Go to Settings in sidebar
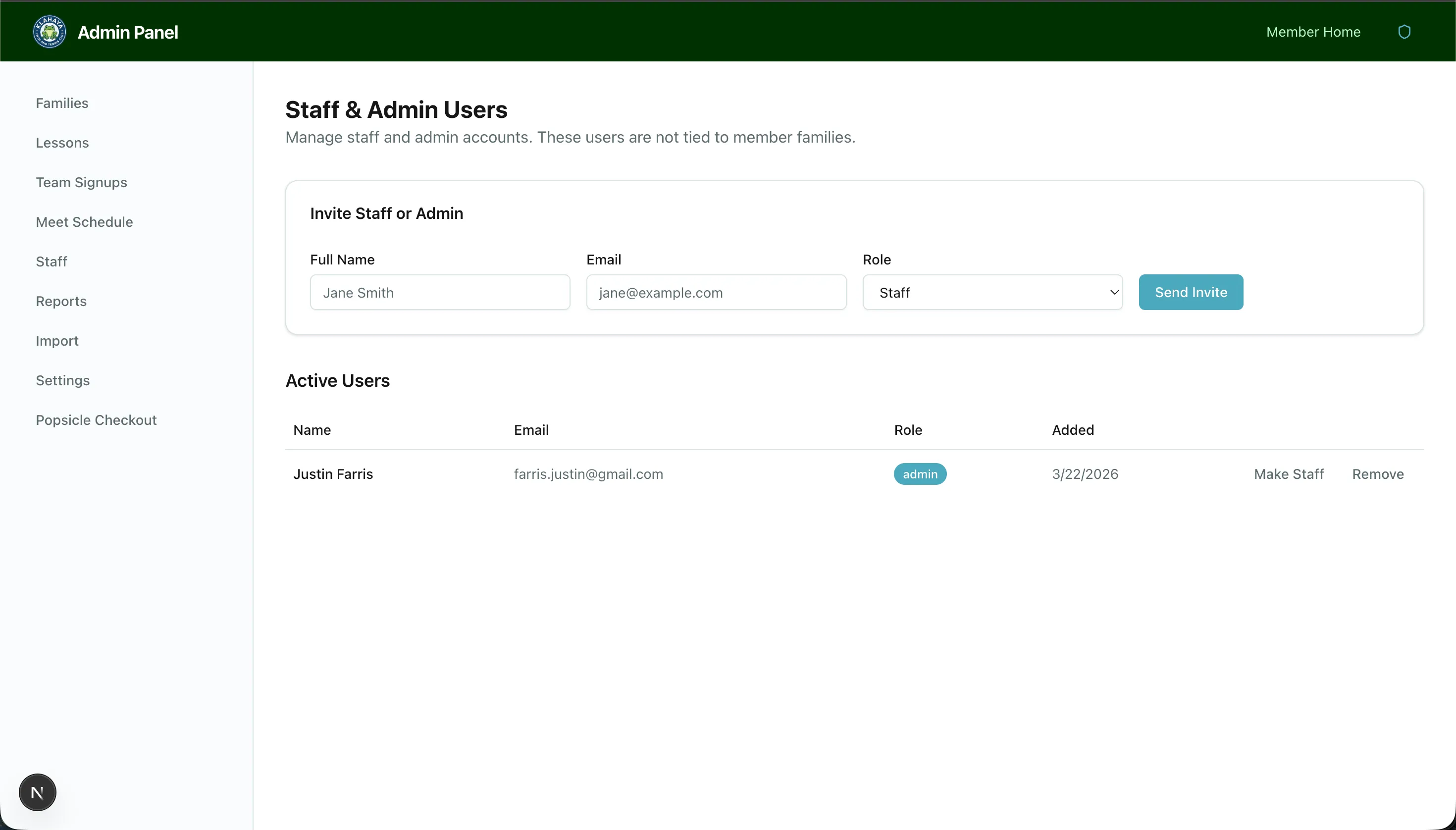 (63, 380)
